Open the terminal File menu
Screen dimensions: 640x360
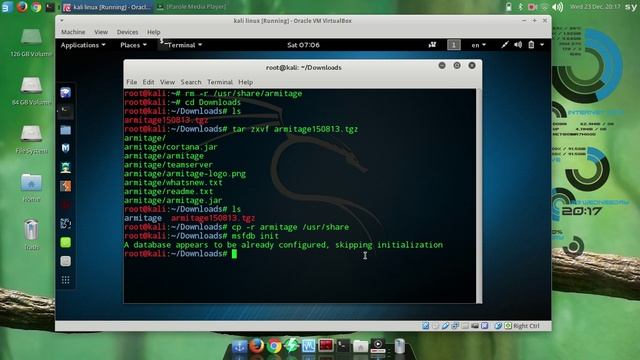pyautogui.click(x=131, y=82)
